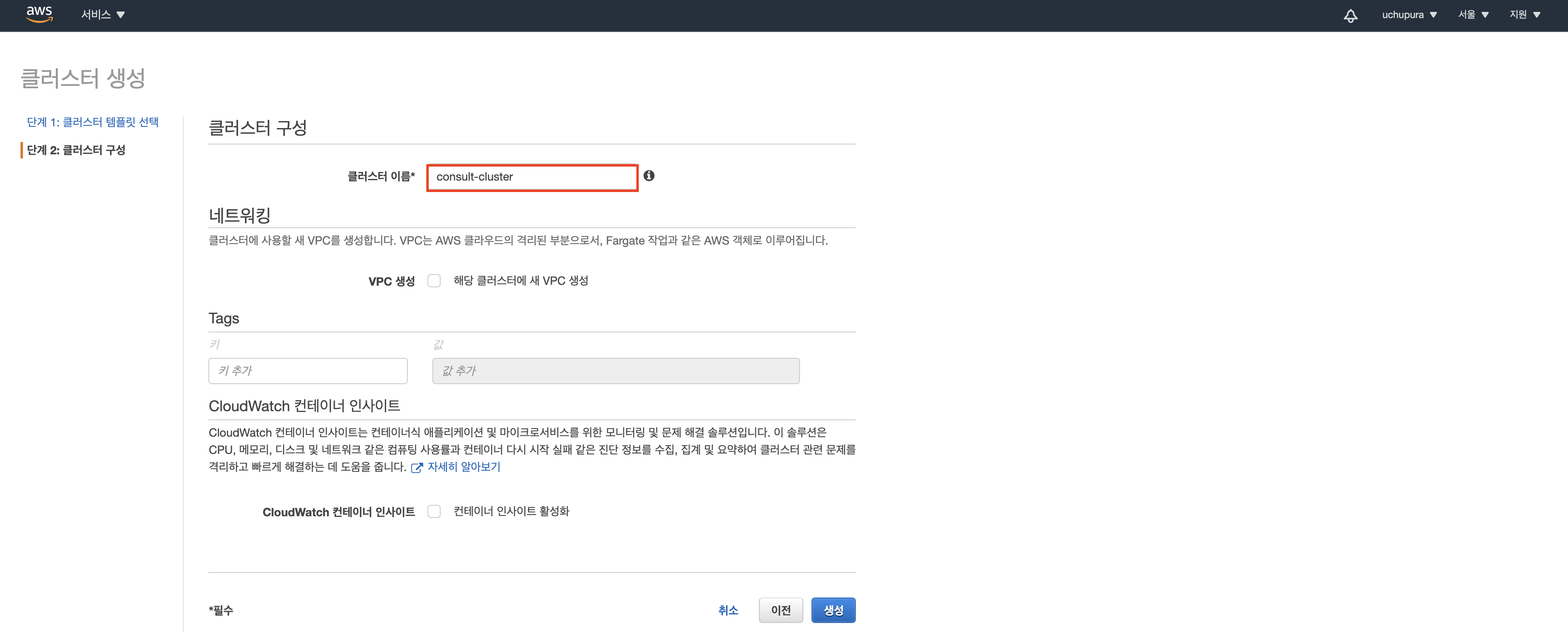This screenshot has height=632, width=1568.
Task: Expand the 서비스 dropdown menu
Action: (x=102, y=15)
